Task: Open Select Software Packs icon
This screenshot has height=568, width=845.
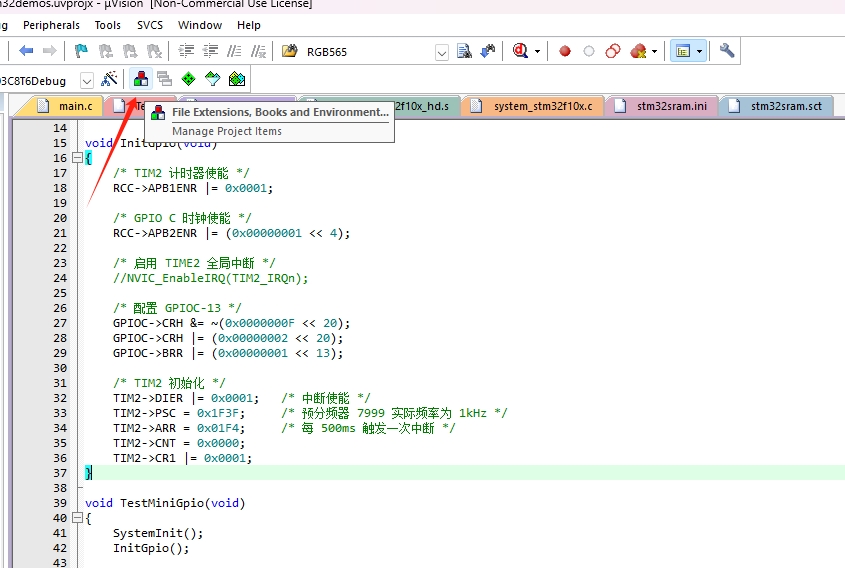Action: pos(213,79)
